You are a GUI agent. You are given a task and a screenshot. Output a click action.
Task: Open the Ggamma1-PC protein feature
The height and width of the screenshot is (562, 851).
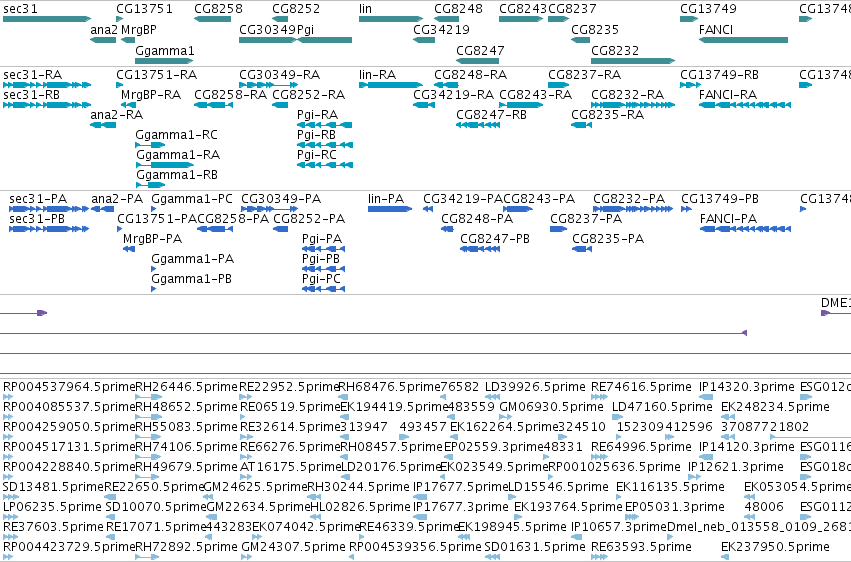click(x=154, y=209)
